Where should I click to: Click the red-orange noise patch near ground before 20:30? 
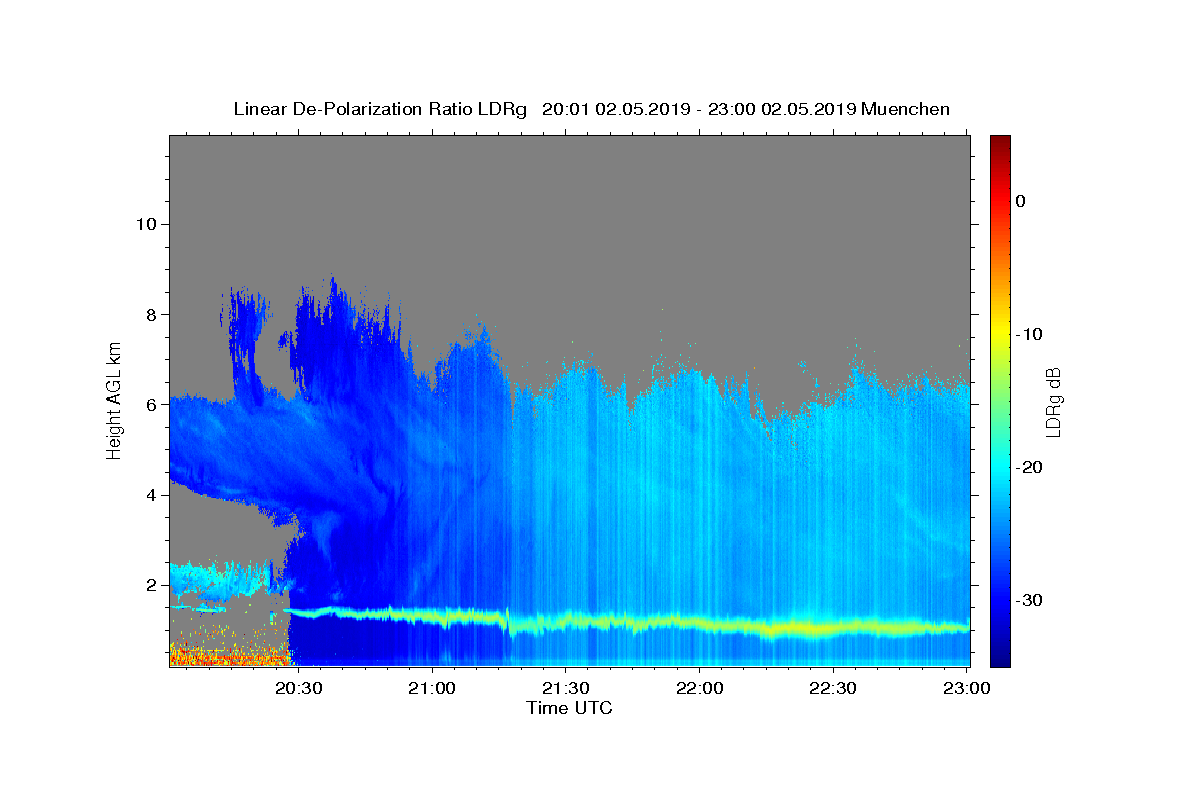pos(228,656)
